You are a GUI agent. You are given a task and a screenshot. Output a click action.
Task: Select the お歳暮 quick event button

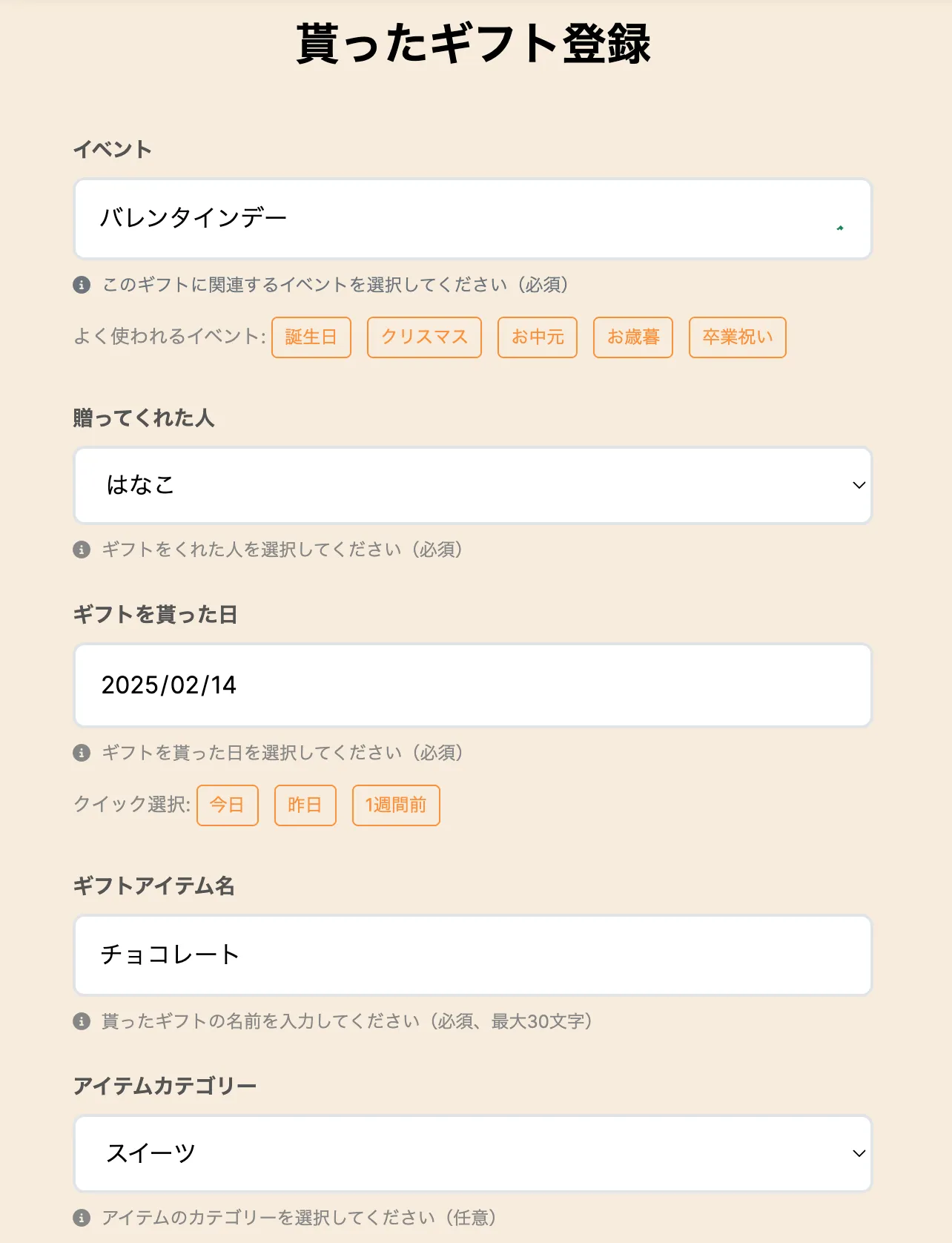click(x=633, y=337)
